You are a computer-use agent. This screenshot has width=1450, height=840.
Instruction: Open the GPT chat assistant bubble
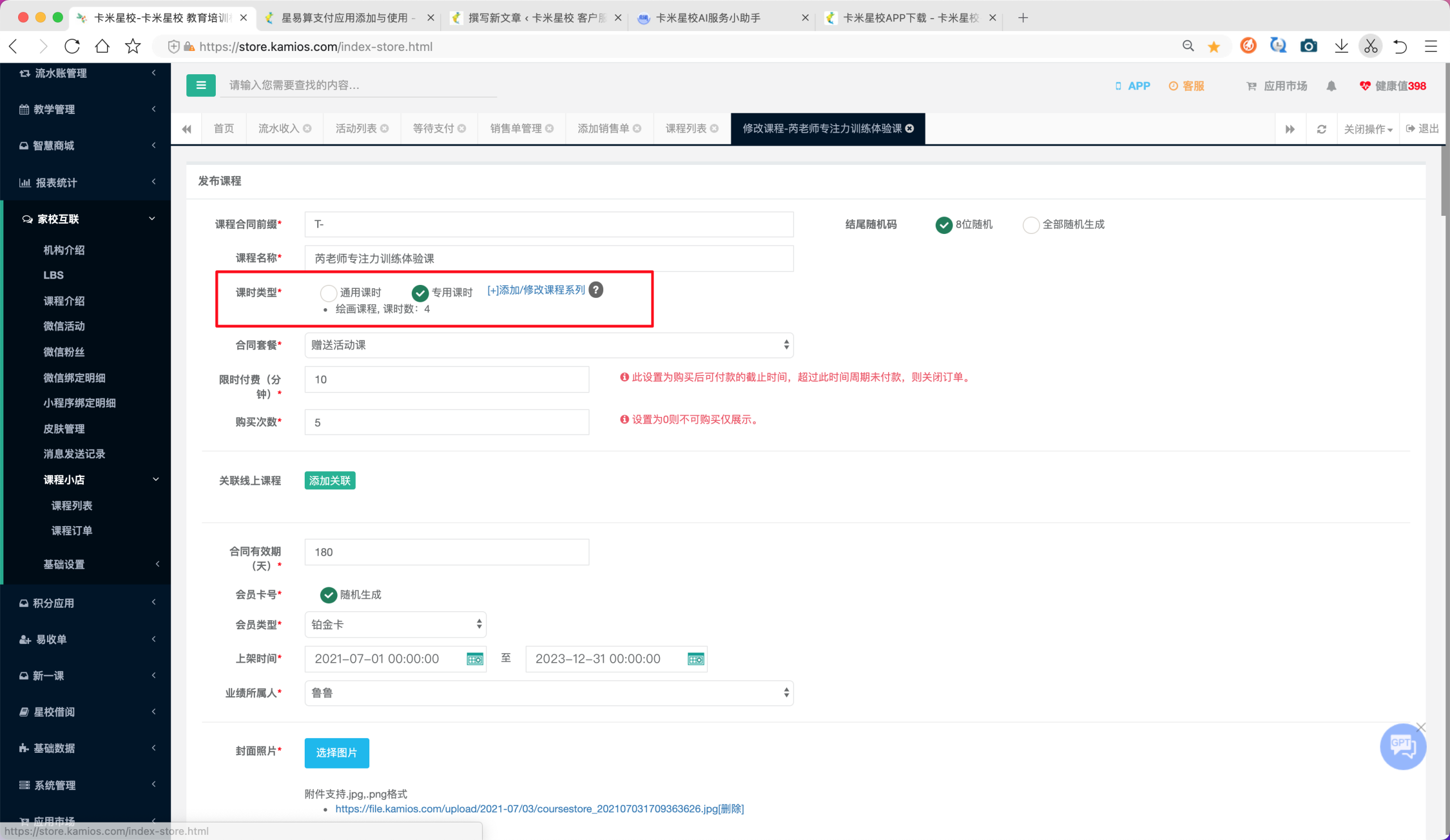tap(1402, 746)
